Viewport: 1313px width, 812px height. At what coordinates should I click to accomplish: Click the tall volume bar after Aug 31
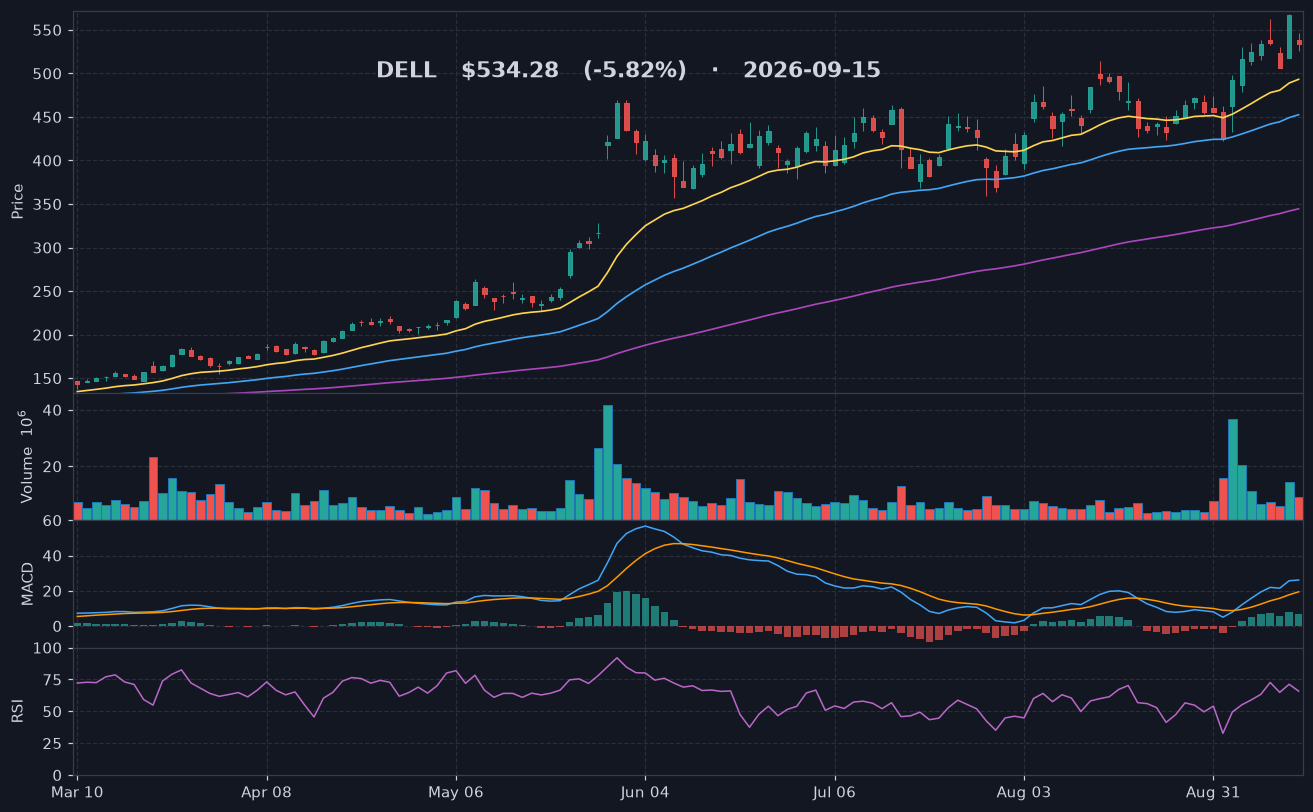tap(1233, 469)
